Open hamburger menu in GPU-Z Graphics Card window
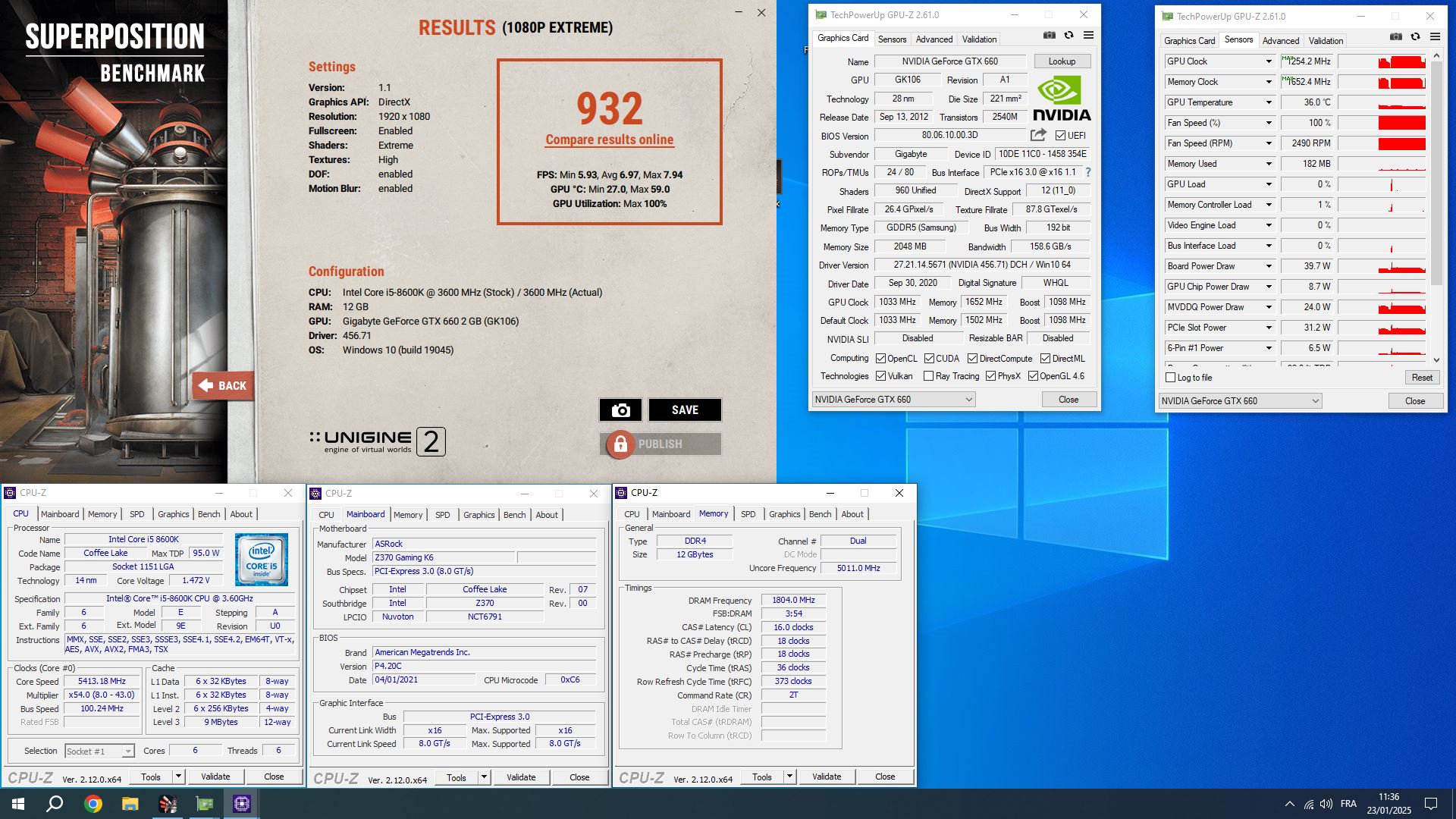 (1088, 36)
